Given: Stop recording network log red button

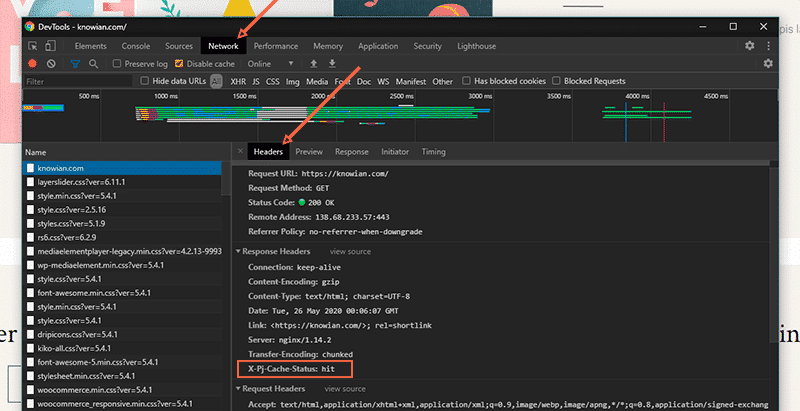Looking at the screenshot, I should click(33, 64).
